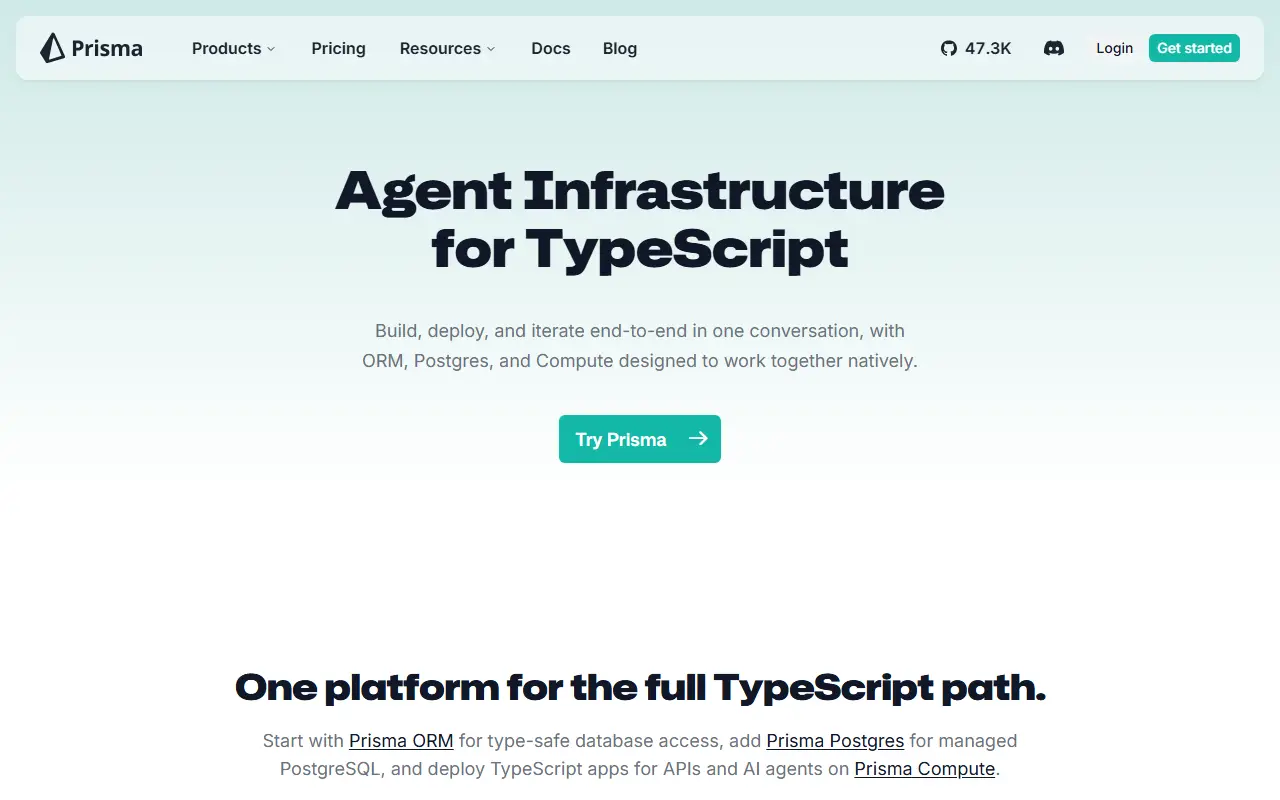Open the GitHub repository icon
The image size is (1280, 800).
(949, 48)
